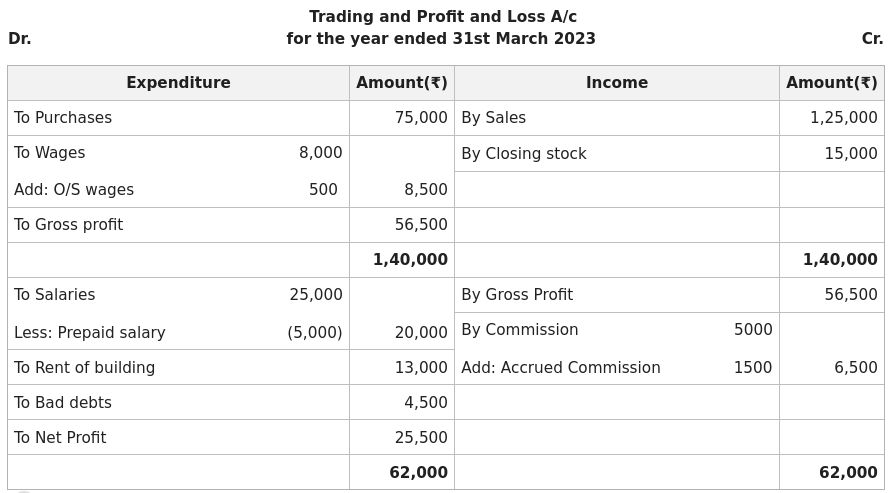Select the 'Add: O/S wages' line
The height and width of the screenshot is (493, 893).
tap(74, 190)
